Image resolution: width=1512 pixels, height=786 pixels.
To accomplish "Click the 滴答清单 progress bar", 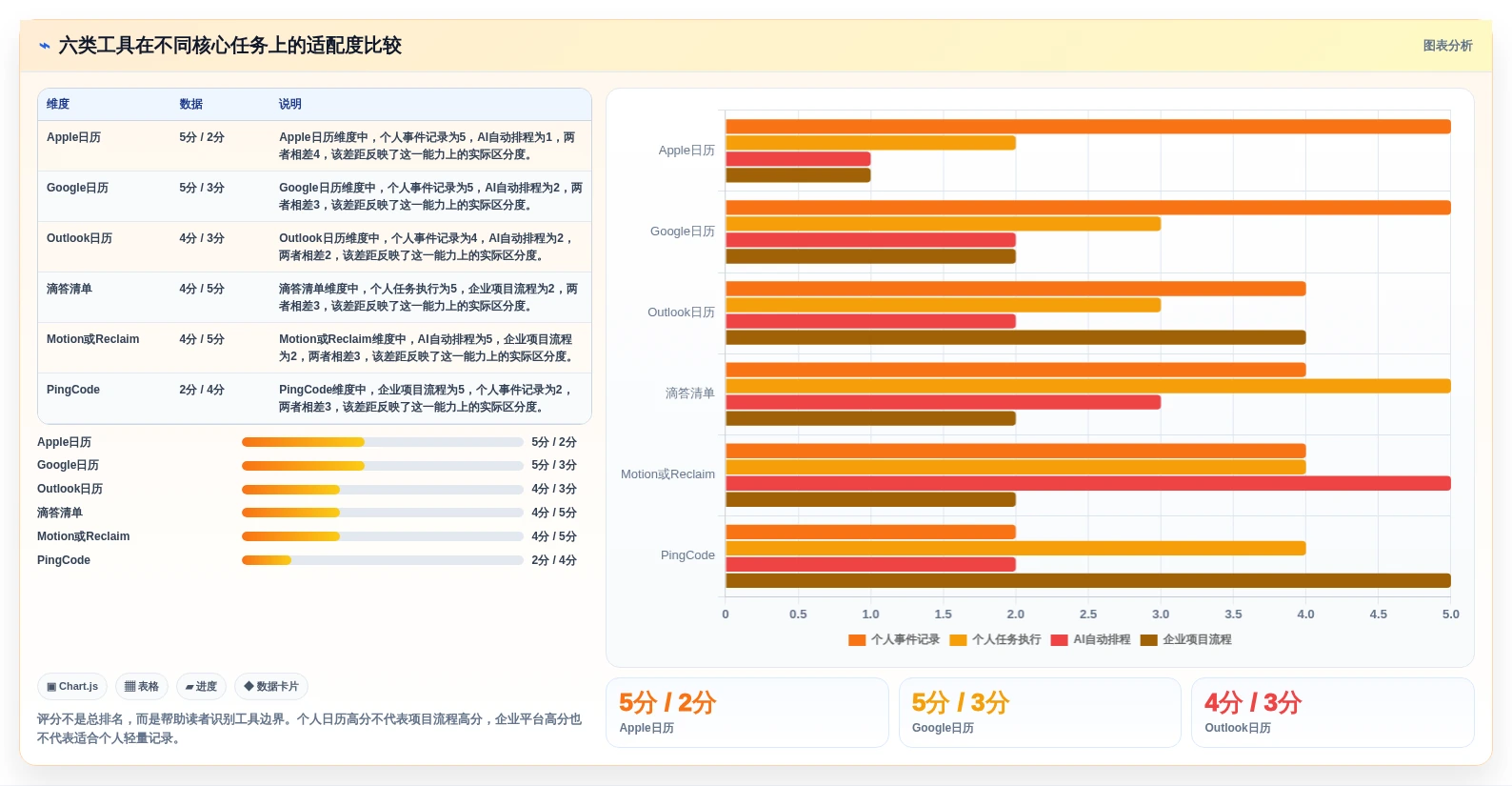I will tap(383, 513).
